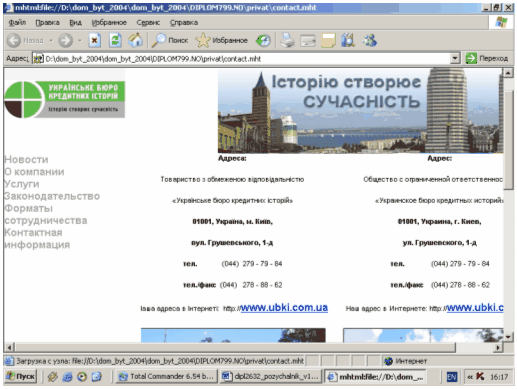This screenshot has width=517, height=389.
Task: Go to the Home page icon
Action: click(x=135, y=40)
